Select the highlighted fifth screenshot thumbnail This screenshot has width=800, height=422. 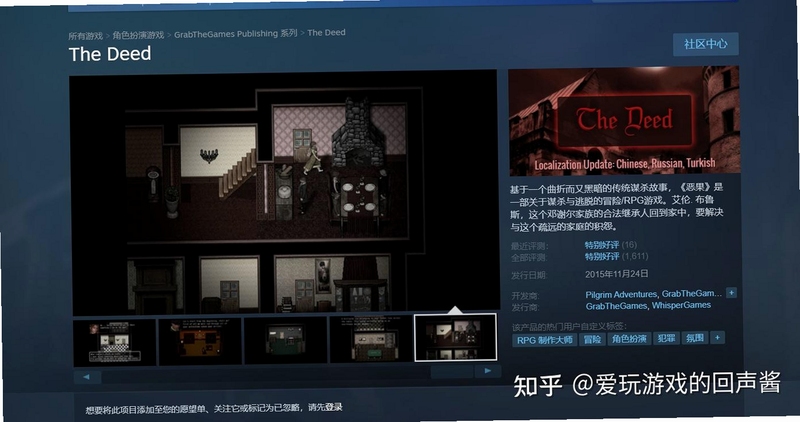pos(455,337)
